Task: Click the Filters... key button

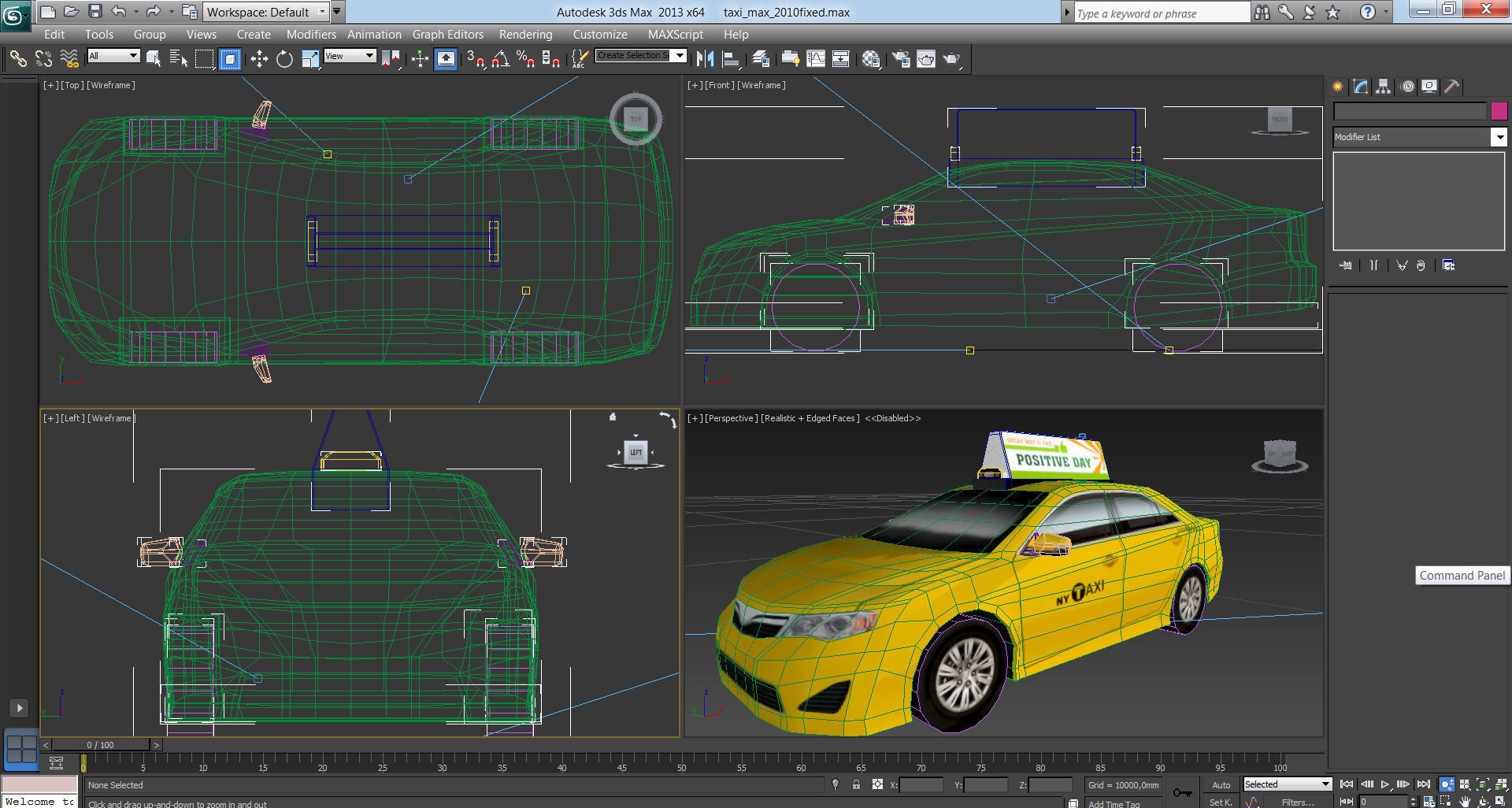Action: tap(1297, 802)
